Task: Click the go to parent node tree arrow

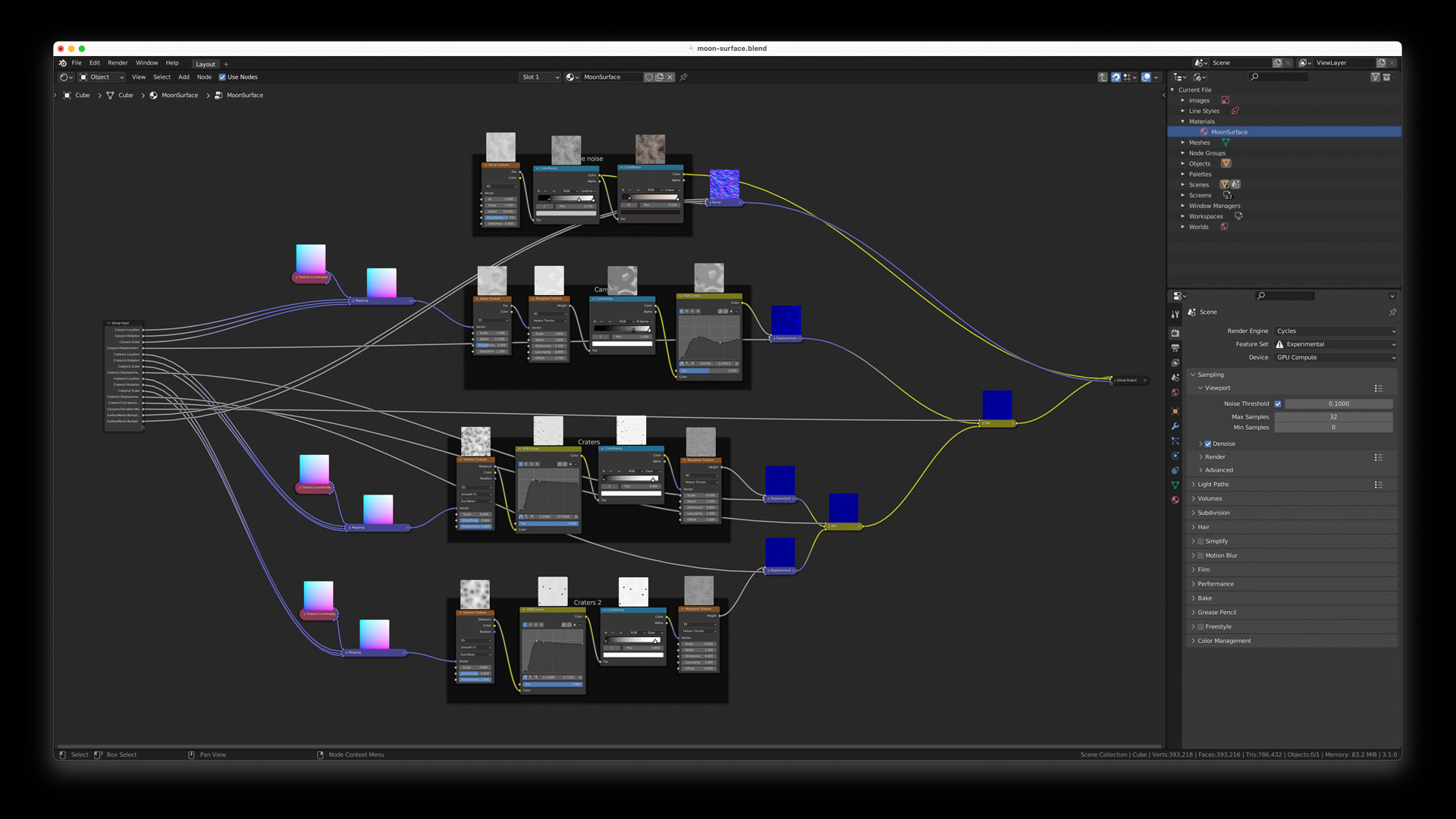Action: click(1103, 77)
